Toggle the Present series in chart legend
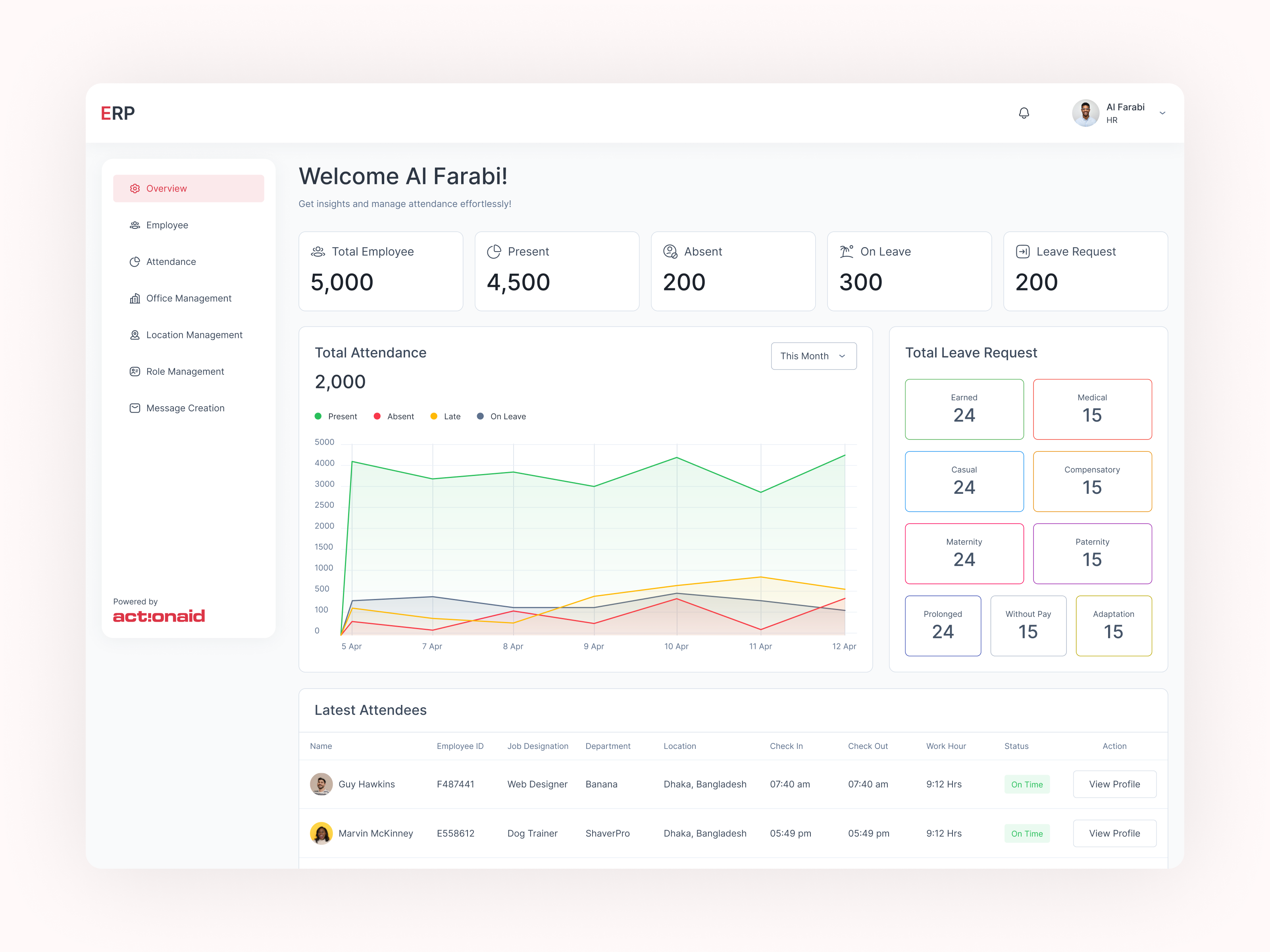Screen dimensions: 1270x952 click(x=337, y=416)
